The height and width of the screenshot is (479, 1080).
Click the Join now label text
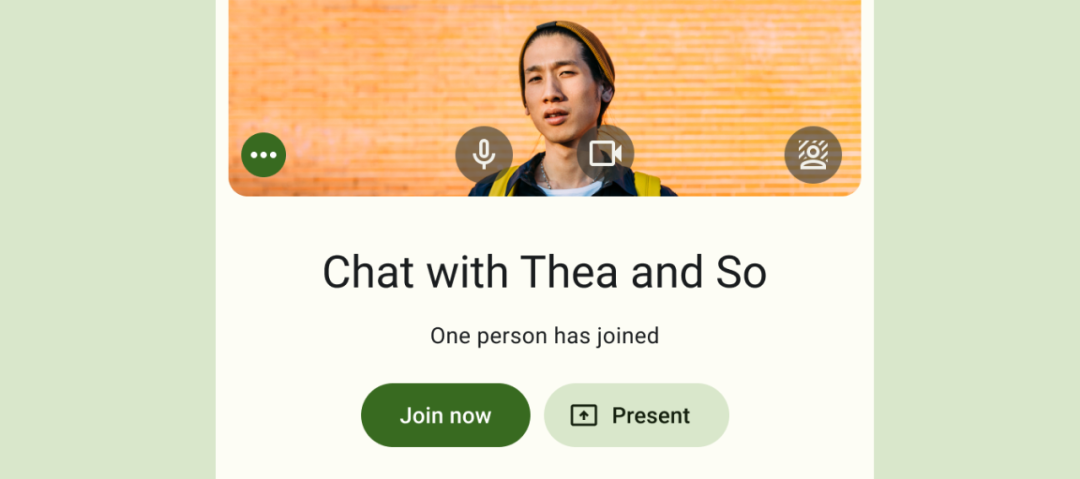coord(446,416)
